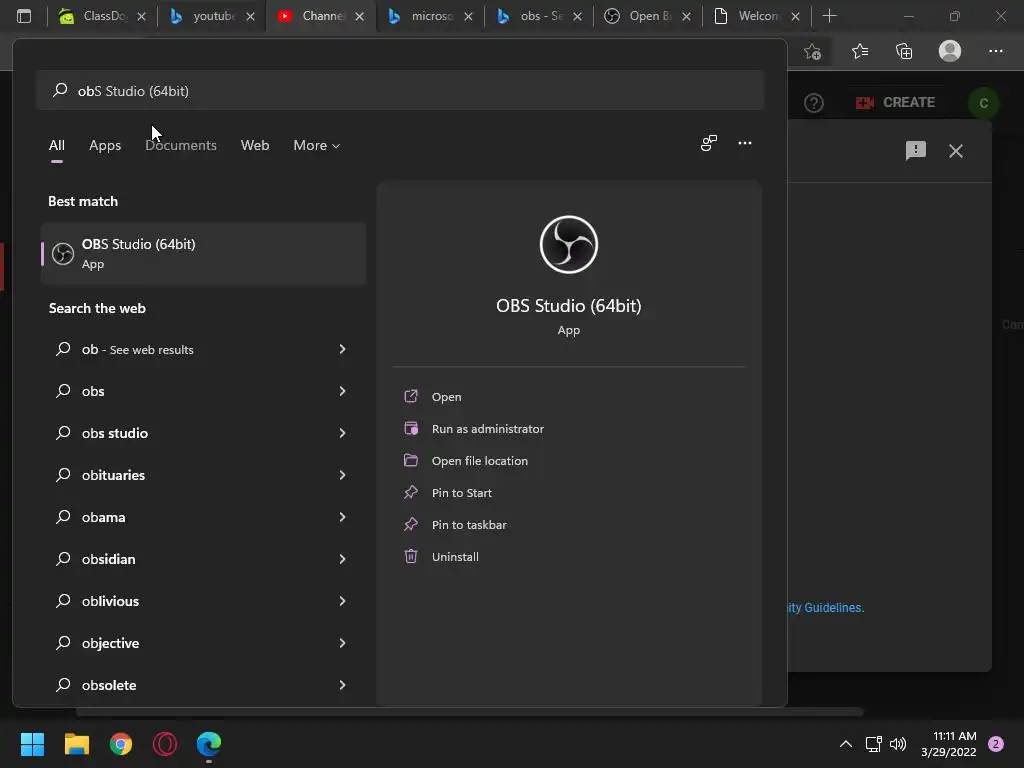Open the Edge Favorites list

point(860,51)
